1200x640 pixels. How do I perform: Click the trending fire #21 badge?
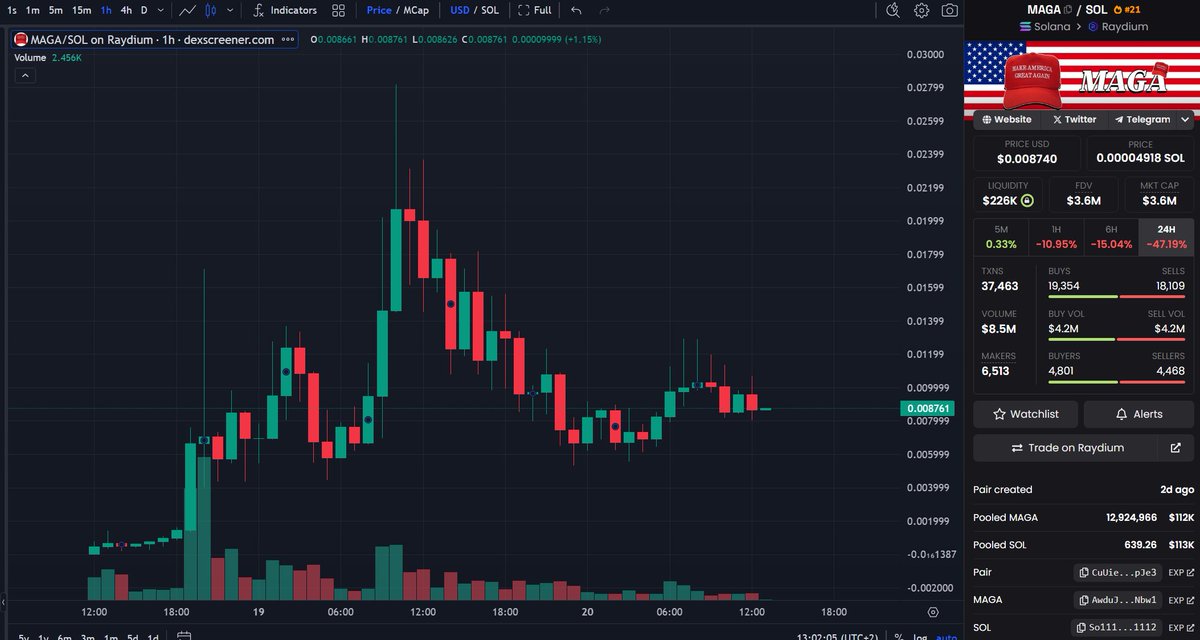click(1125, 9)
